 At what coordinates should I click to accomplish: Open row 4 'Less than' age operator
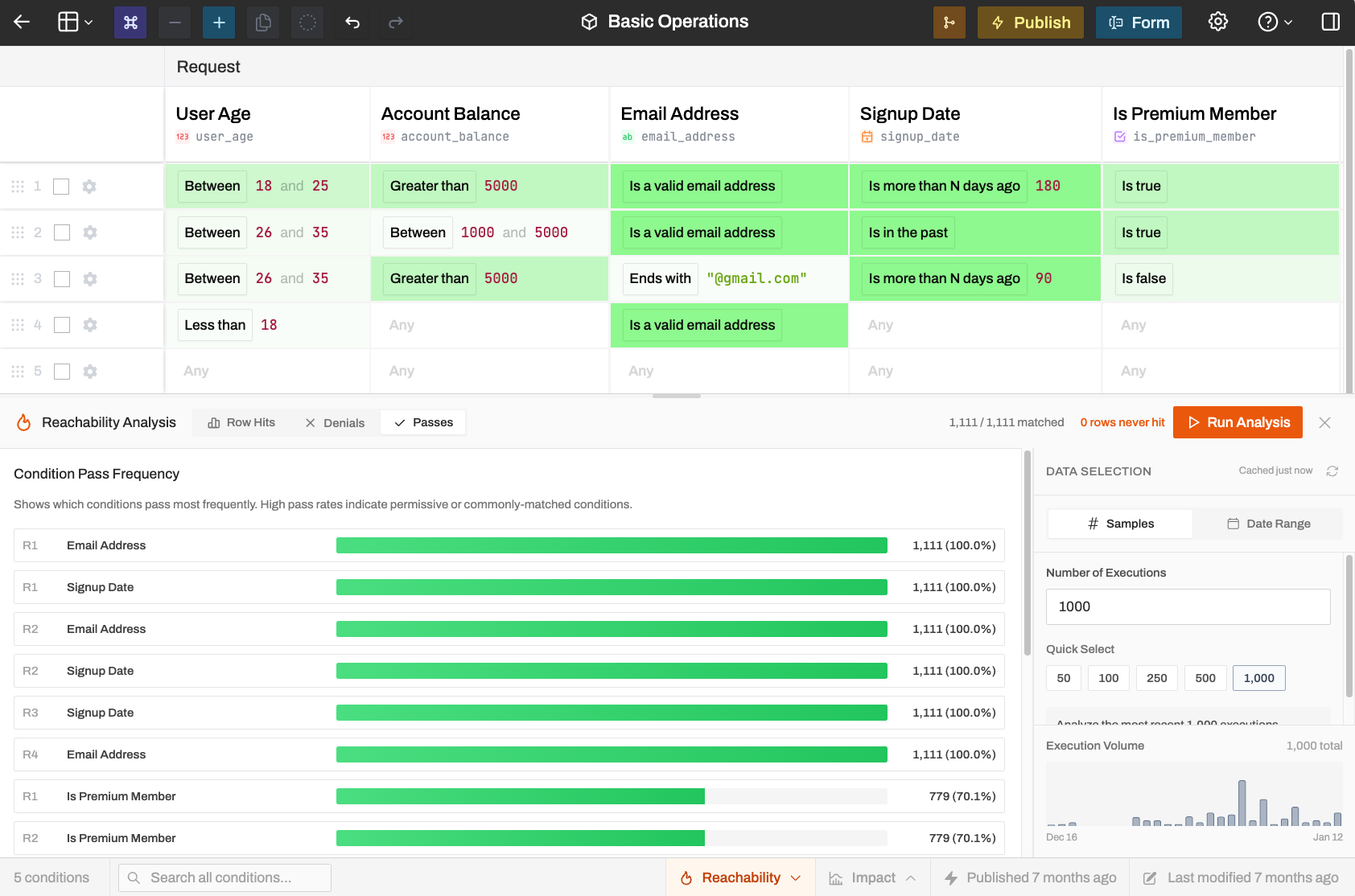pos(215,325)
